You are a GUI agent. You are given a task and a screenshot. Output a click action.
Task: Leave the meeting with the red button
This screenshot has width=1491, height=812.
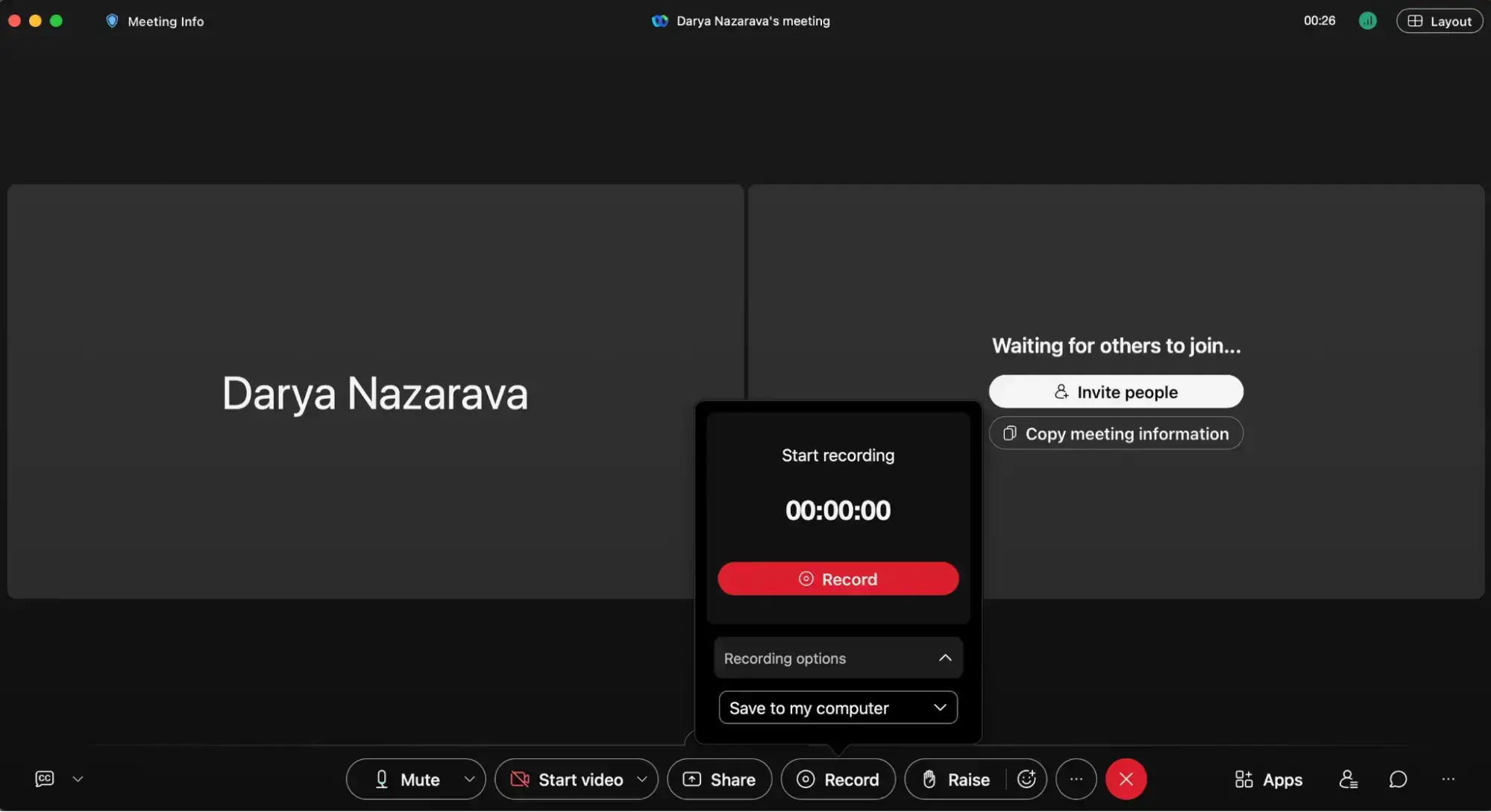coord(1126,779)
